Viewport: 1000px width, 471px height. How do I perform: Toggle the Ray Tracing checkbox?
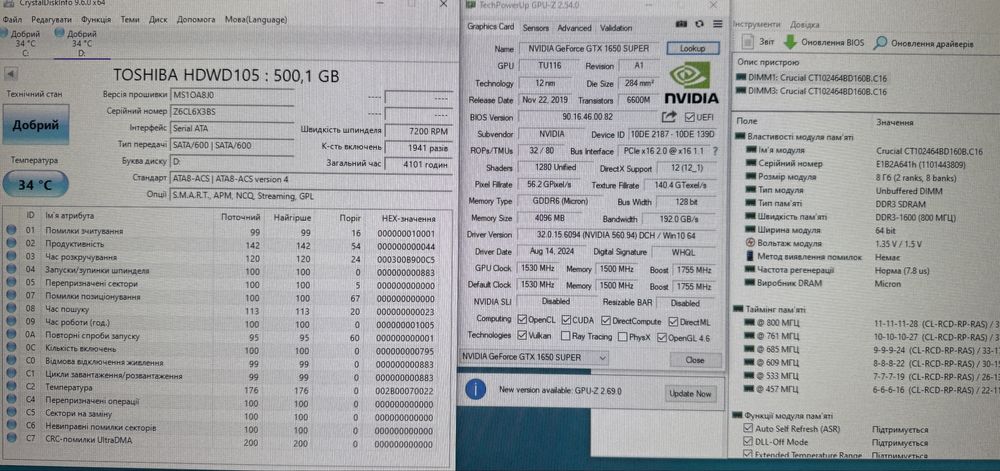point(566,336)
